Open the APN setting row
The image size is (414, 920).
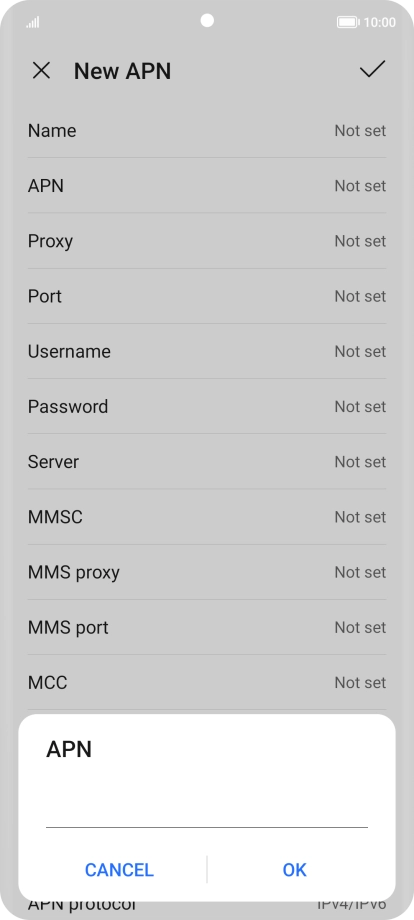pyautogui.click(x=207, y=185)
